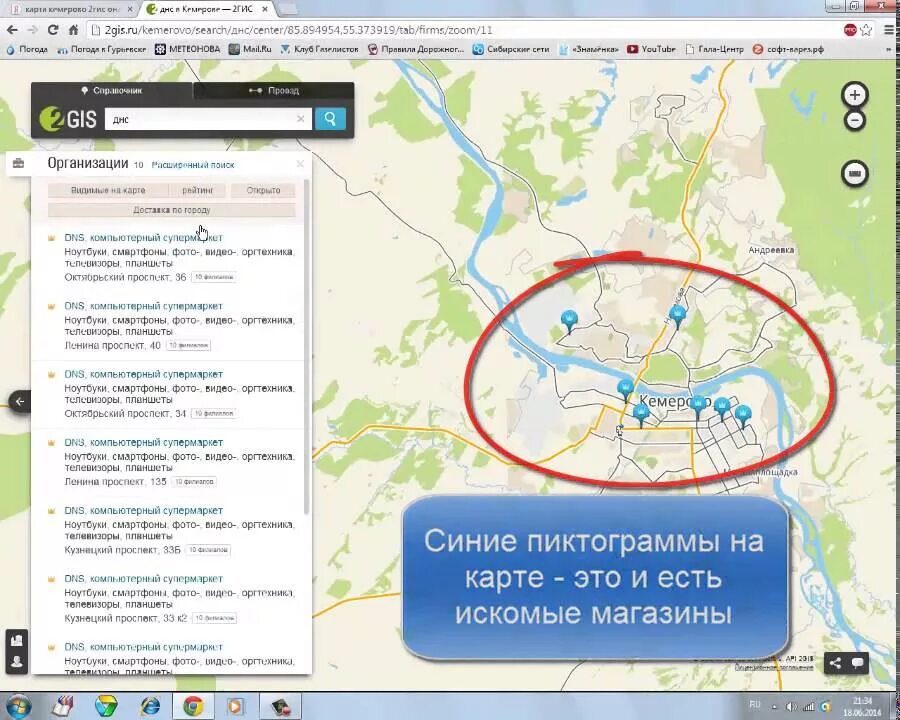Open the Chrome menu icon
The image size is (900, 720).
tap(889, 30)
